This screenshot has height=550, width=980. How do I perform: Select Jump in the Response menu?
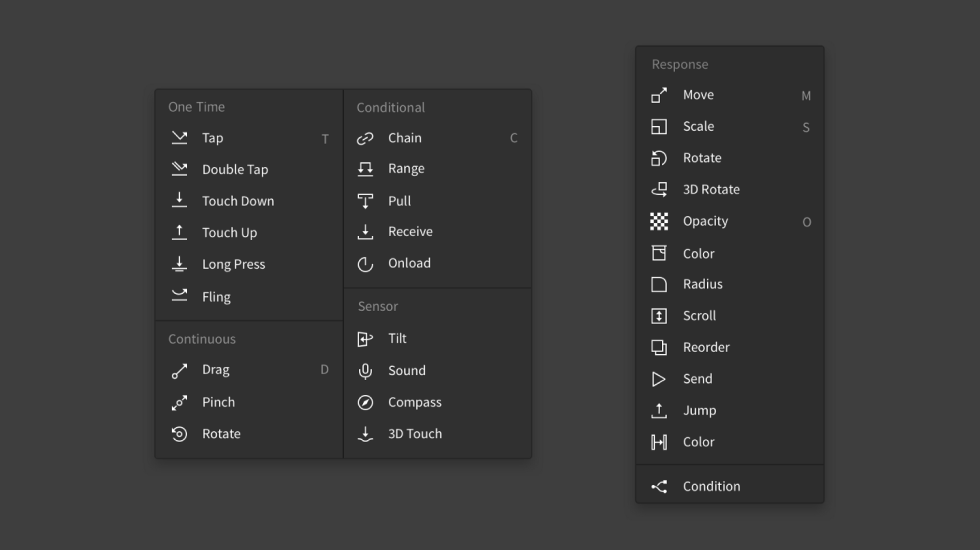[729, 411]
